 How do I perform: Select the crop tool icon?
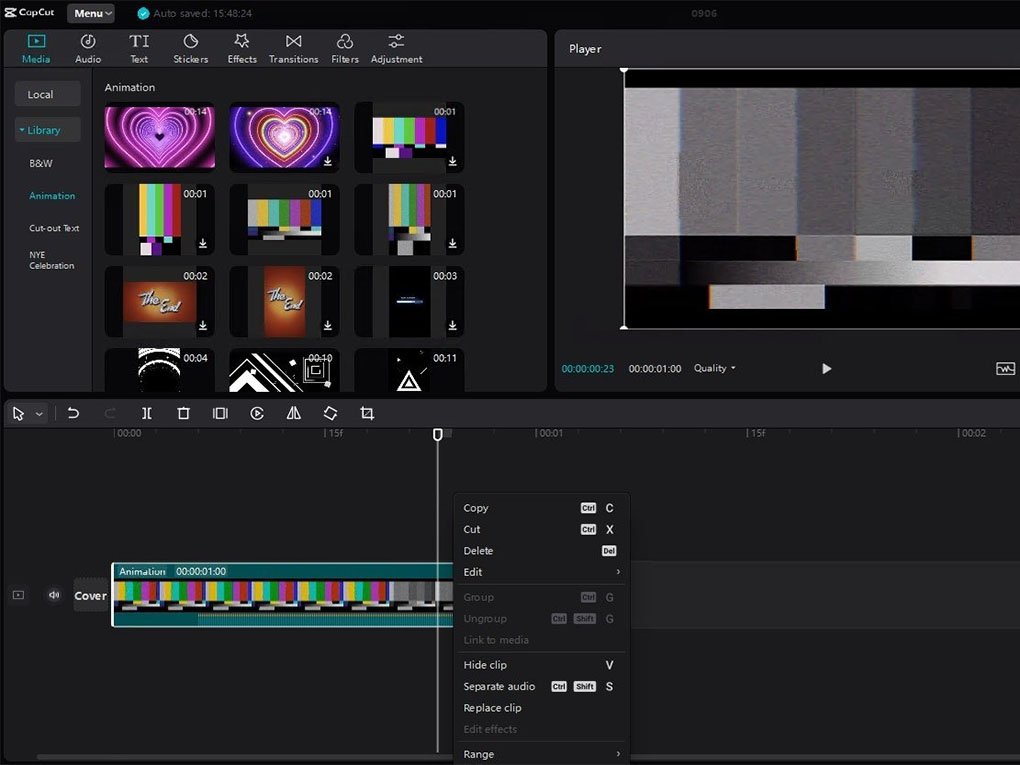(367, 413)
